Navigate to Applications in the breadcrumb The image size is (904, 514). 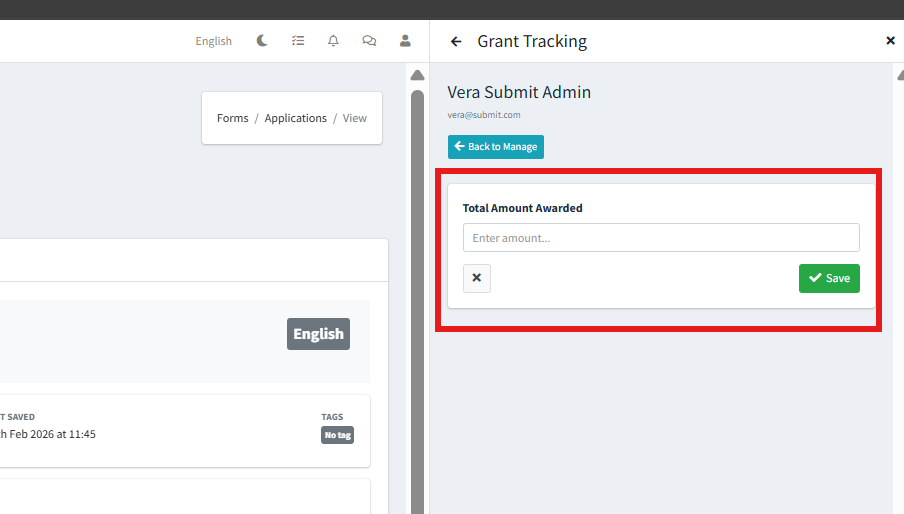[295, 118]
